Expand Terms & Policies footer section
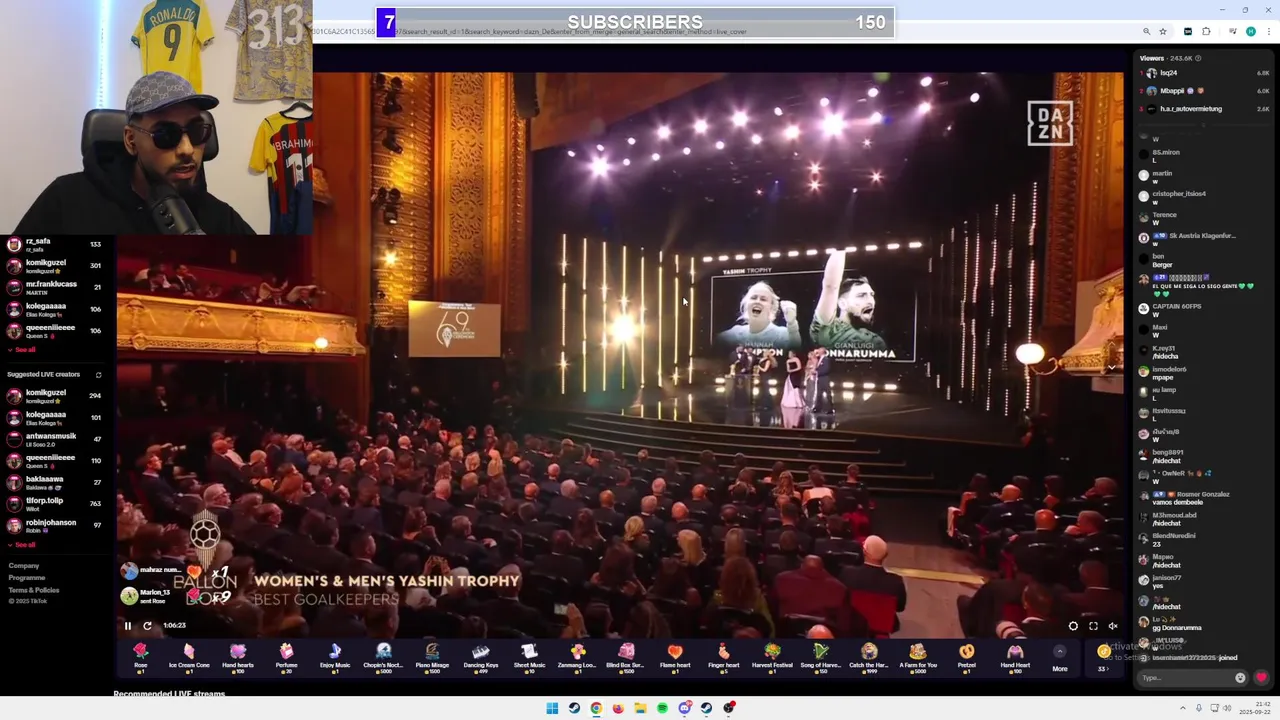The image size is (1280, 720). pos(34,590)
